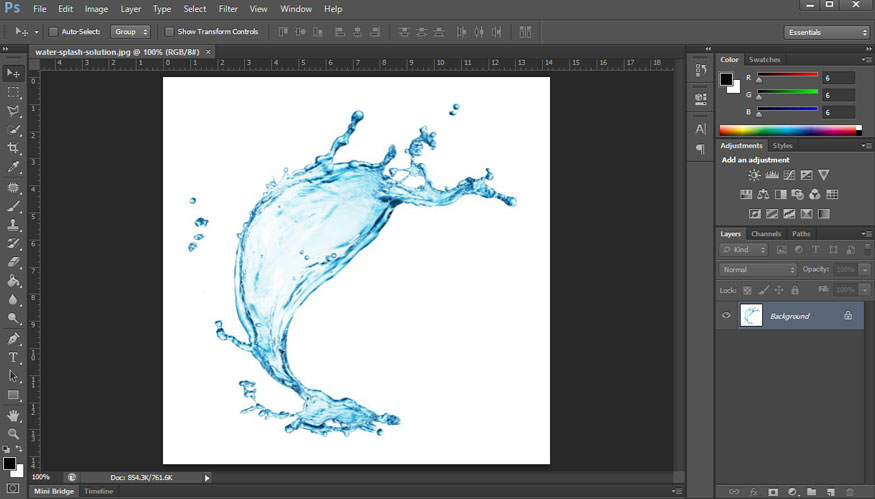Select the Crop tool

(13, 148)
